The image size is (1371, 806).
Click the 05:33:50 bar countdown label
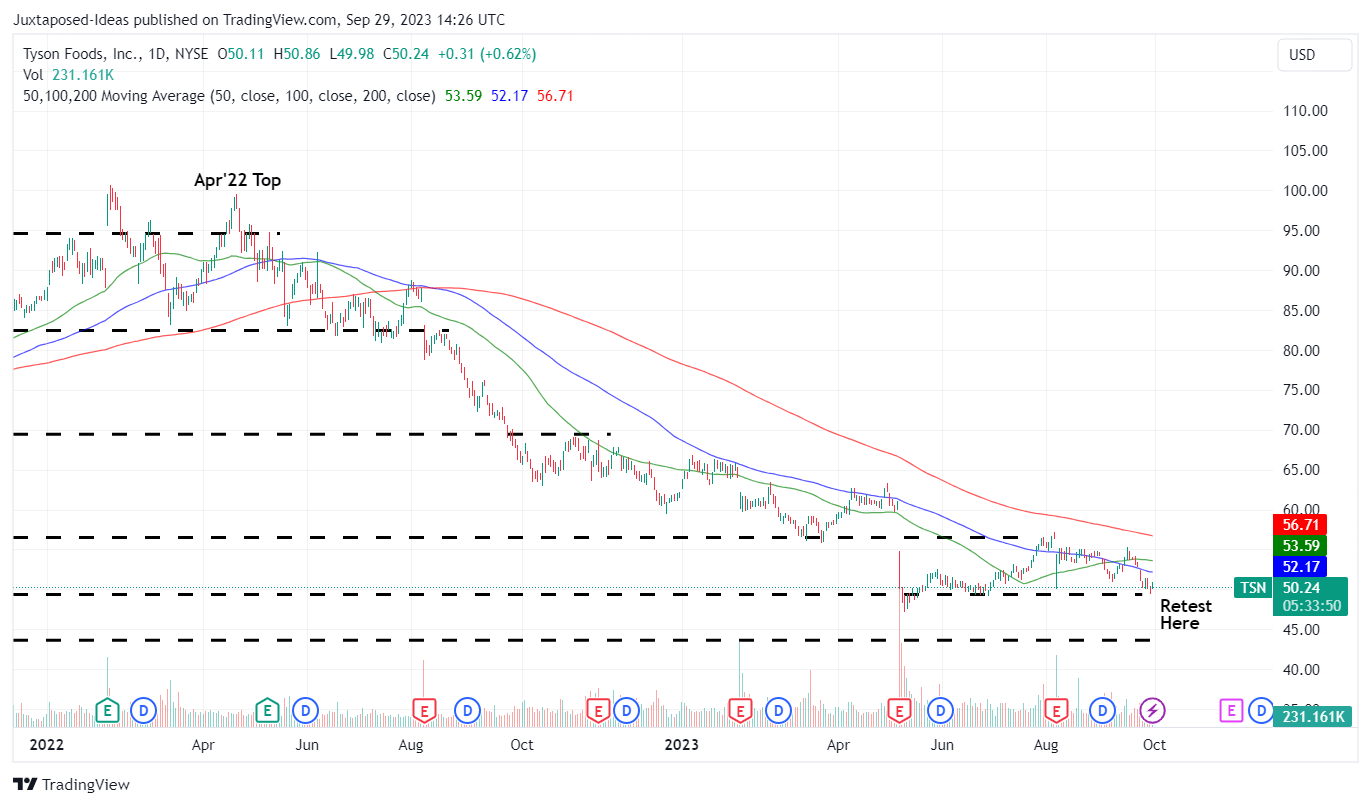(1311, 606)
